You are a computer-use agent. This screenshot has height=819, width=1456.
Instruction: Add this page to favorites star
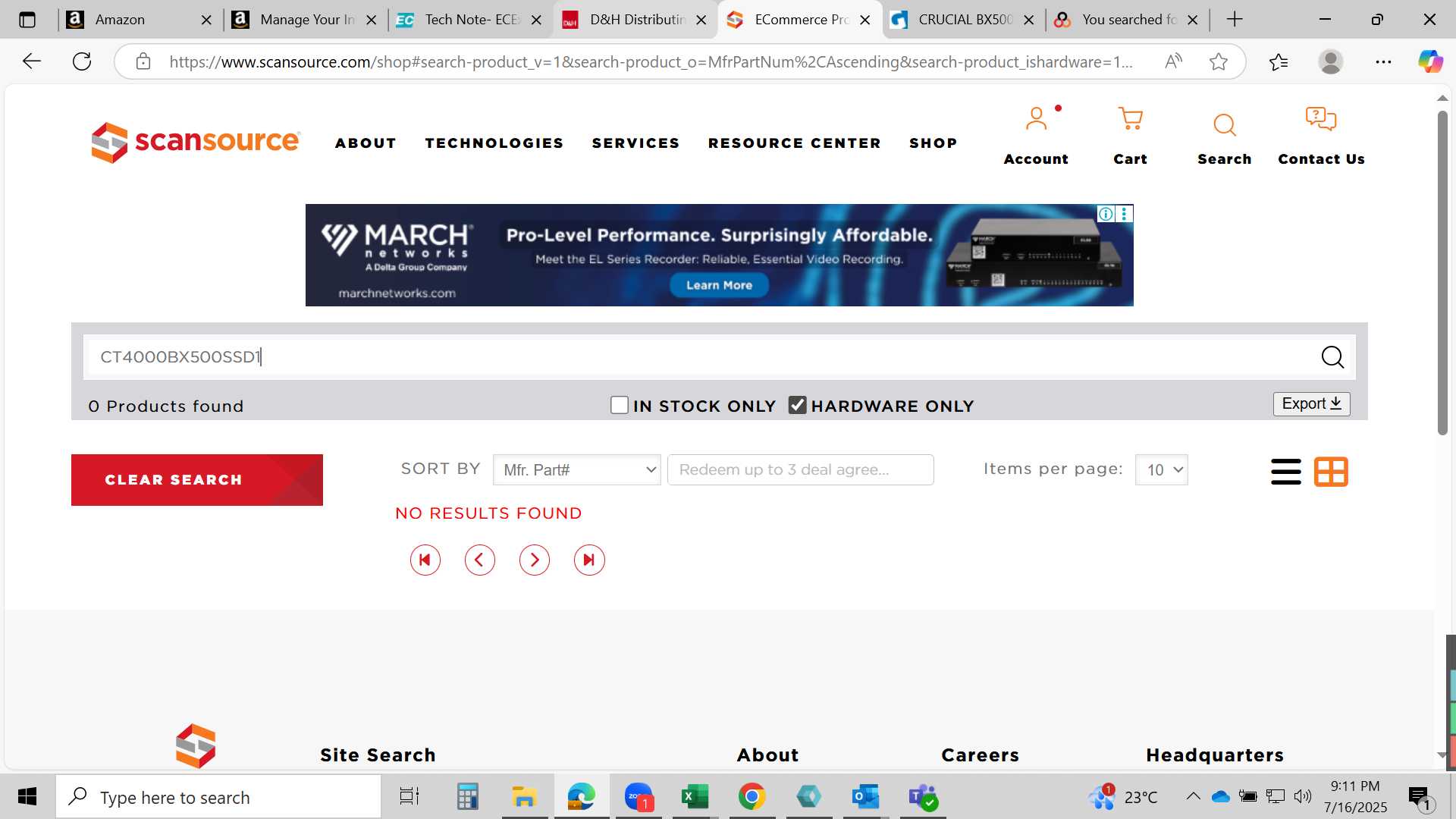[x=1219, y=61]
